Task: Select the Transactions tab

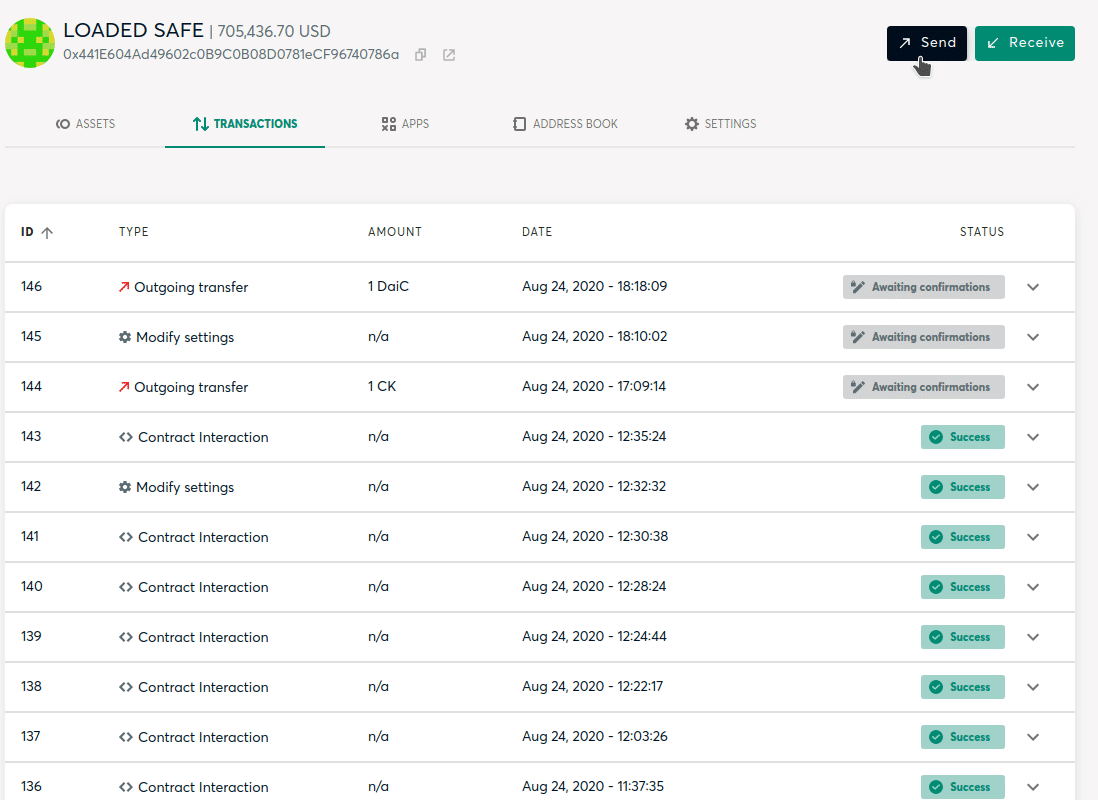Action: [x=245, y=124]
